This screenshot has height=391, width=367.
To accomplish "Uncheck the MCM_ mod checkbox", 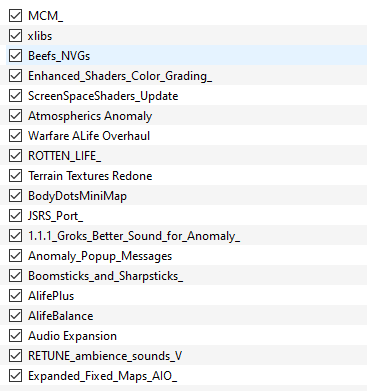I will coord(15,16).
